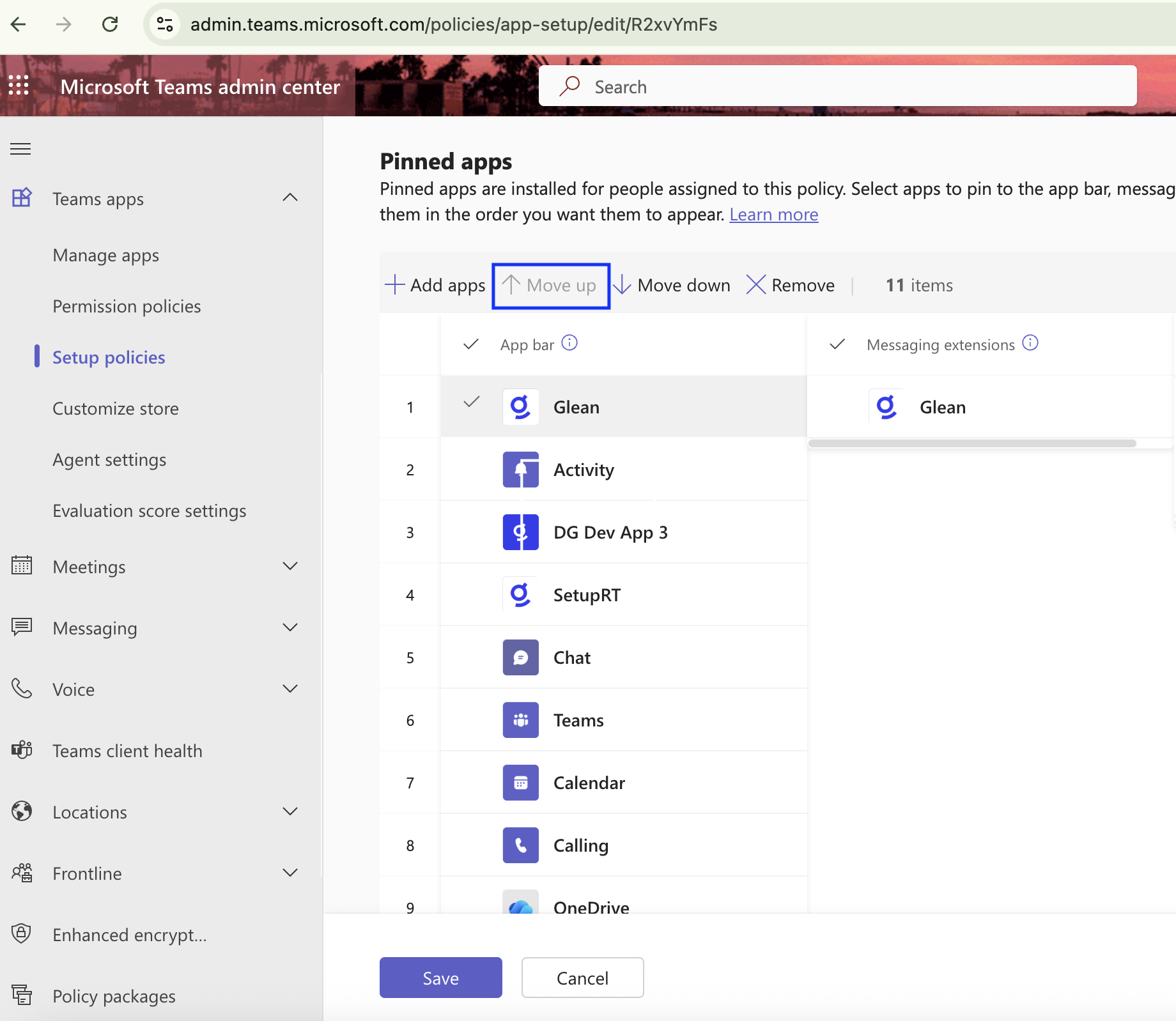1176x1021 pixels.
Task: Select the Calling row name
Action: pos(581,845)
